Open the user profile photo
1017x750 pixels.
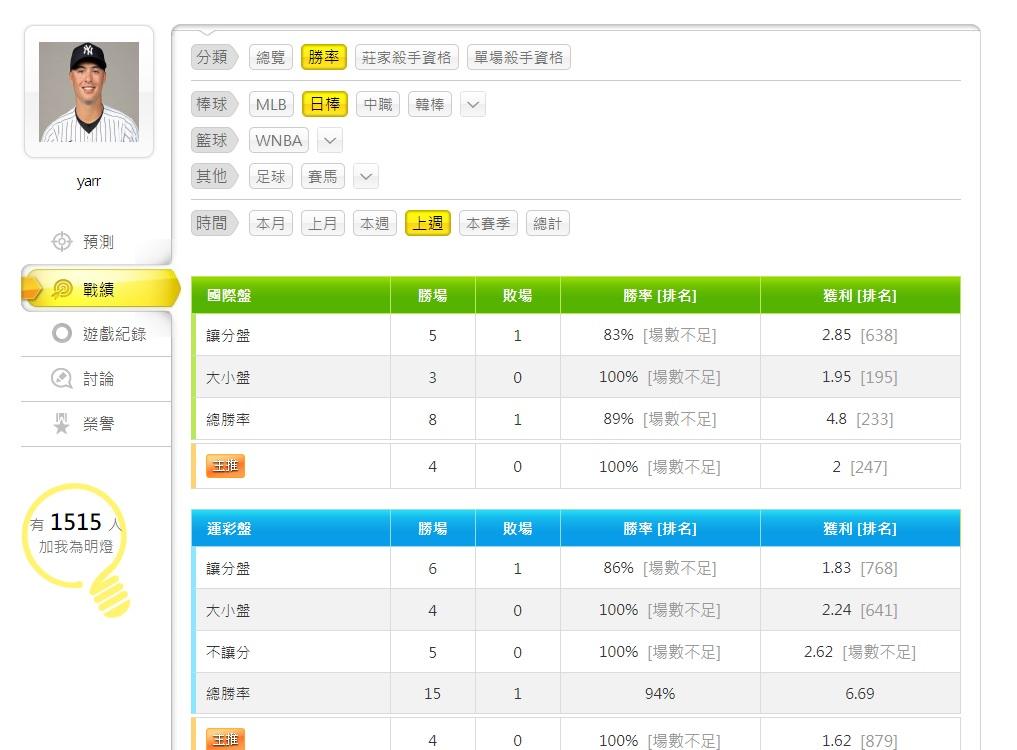89,92
